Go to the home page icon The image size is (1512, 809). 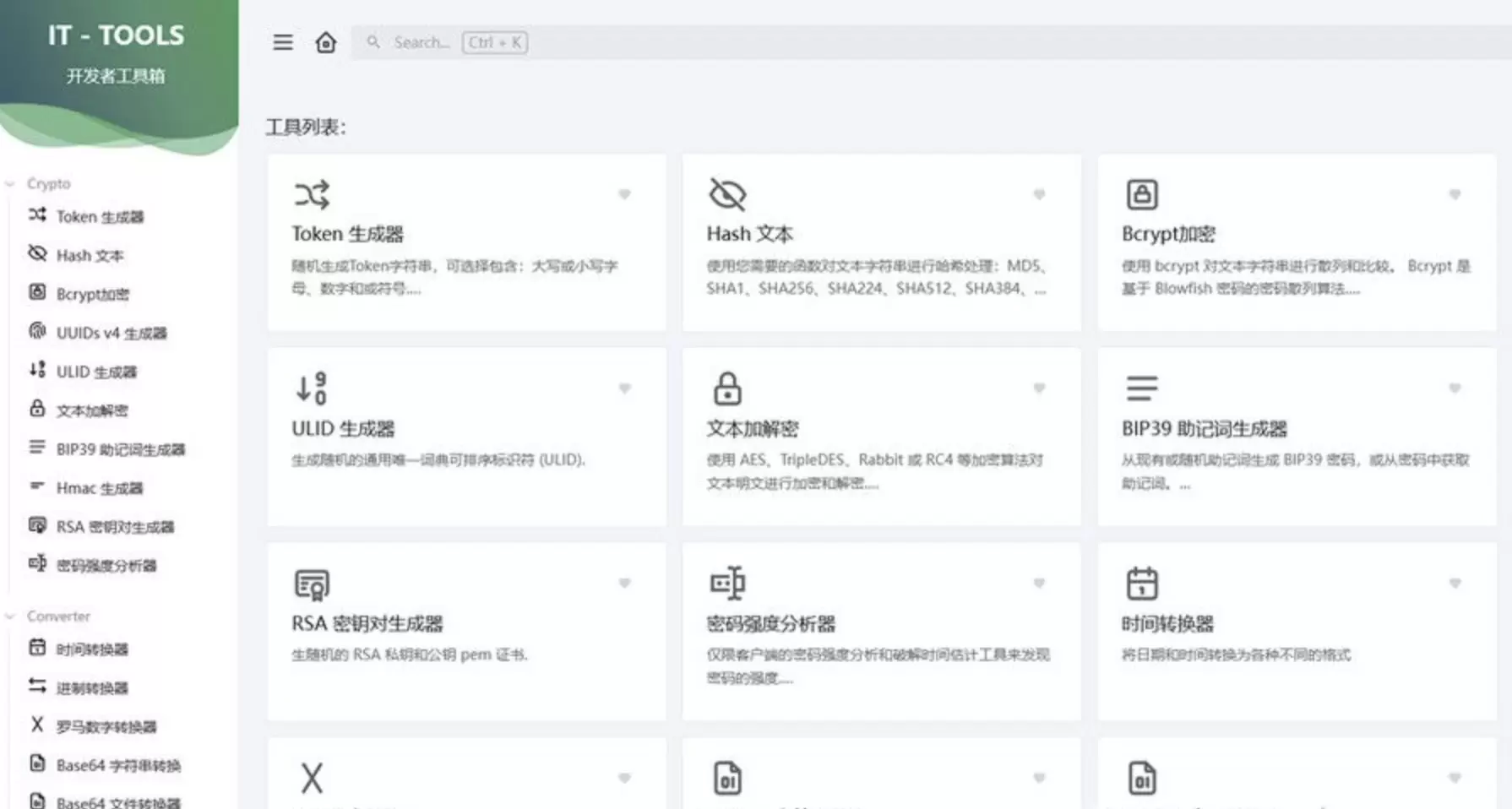326,42
